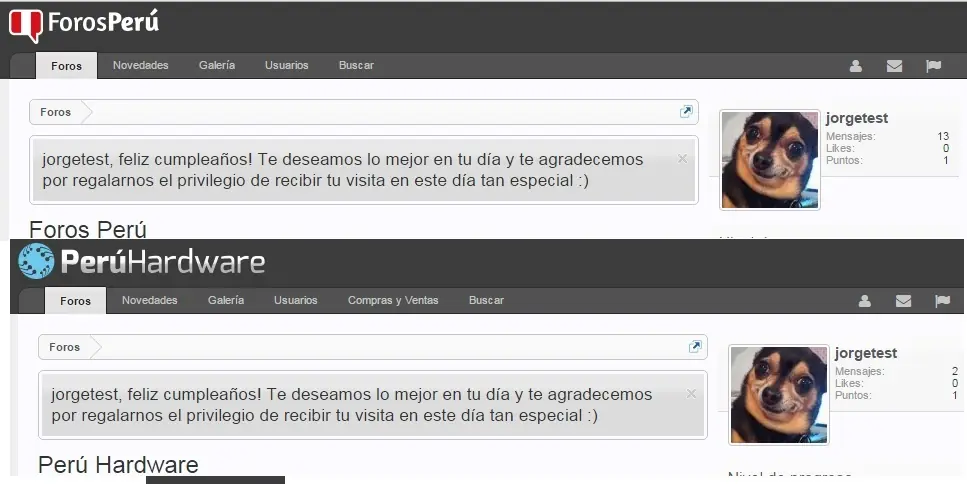The image size is (967, 484).
Task: Click the PerúHardware logo
Action: (x=142, y=261)
